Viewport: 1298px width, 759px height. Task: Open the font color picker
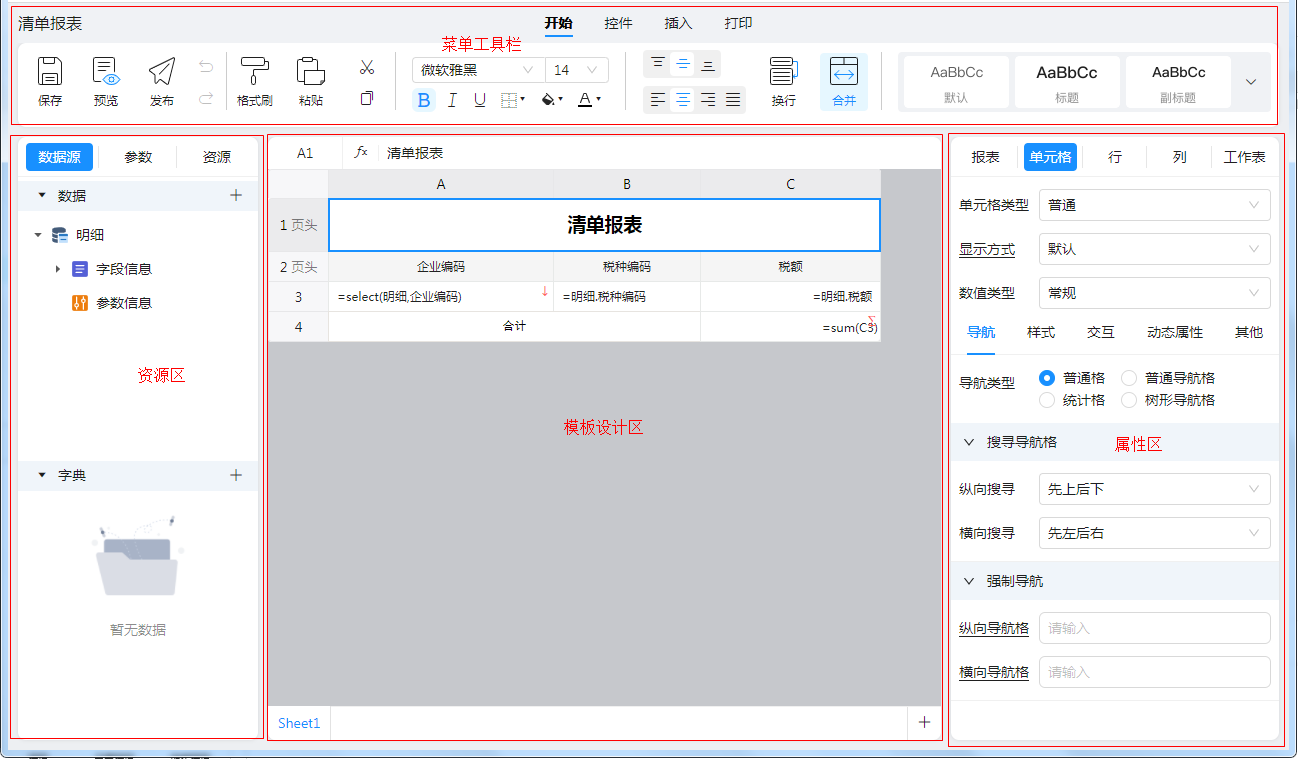point(589,100)
